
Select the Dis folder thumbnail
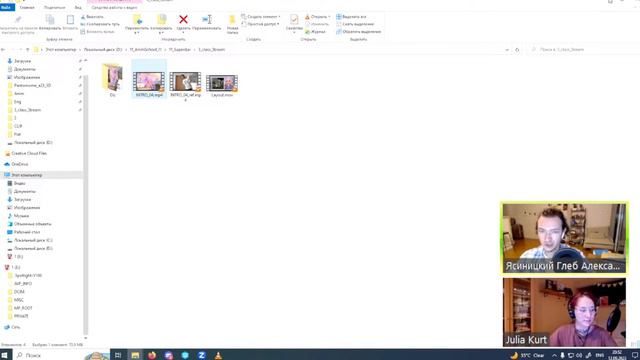(x=113, y=80)
